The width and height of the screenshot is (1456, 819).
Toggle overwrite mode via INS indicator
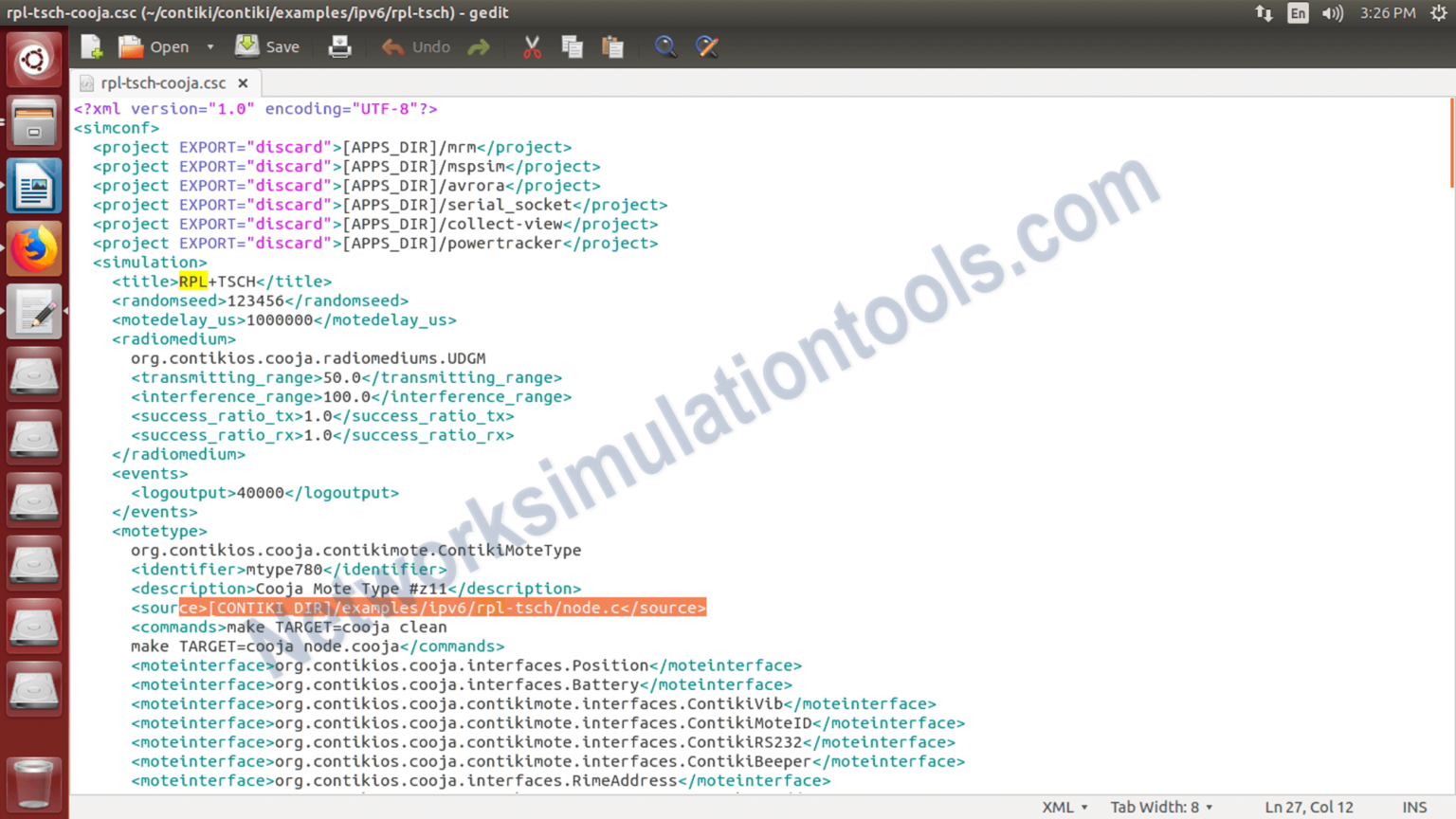(1415, 807)
